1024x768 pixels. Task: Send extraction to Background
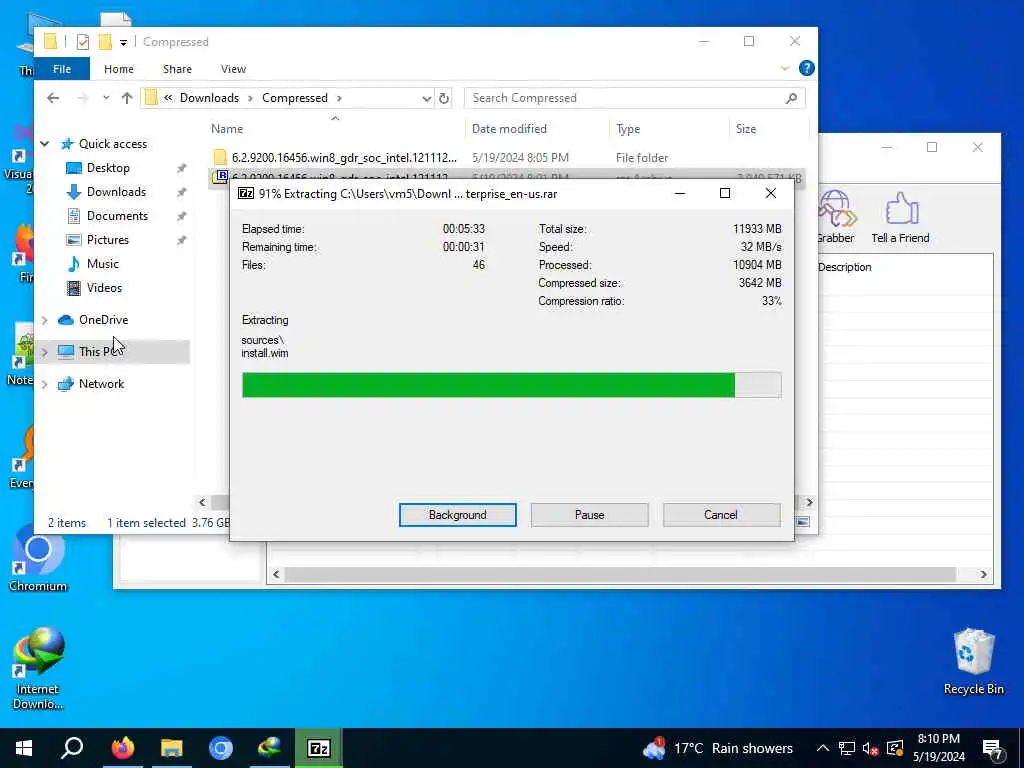click(457, 515)
